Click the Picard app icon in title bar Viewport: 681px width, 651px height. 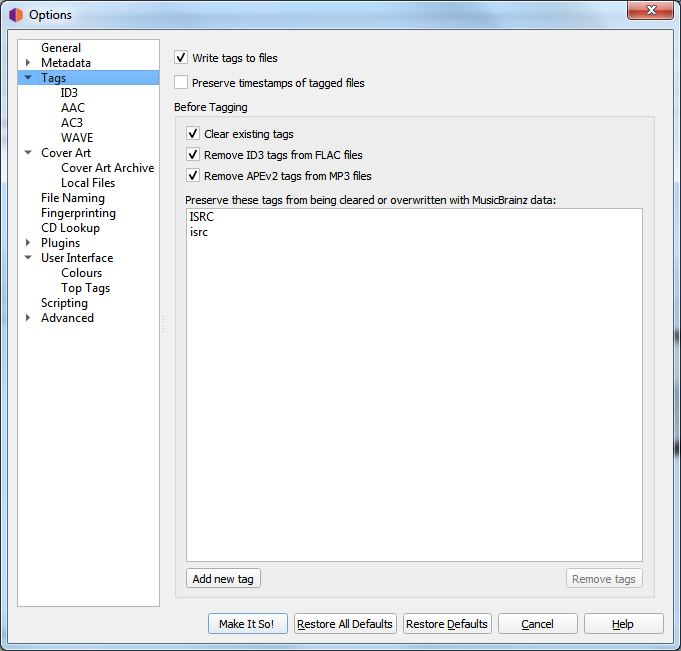tap(16, 15)
